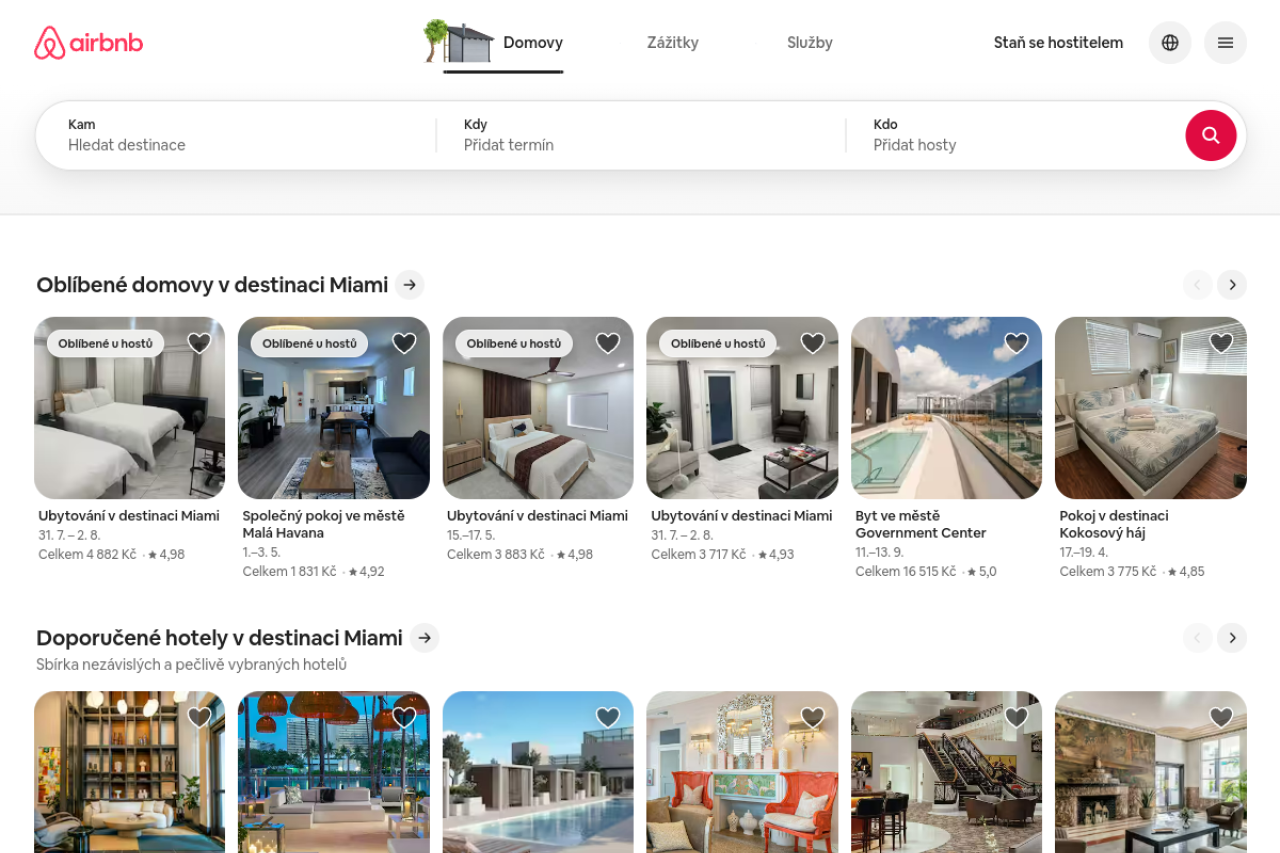
Task: Click the arrow beside Oblíbené domovy v destinaci Miami
Action: 410,285
